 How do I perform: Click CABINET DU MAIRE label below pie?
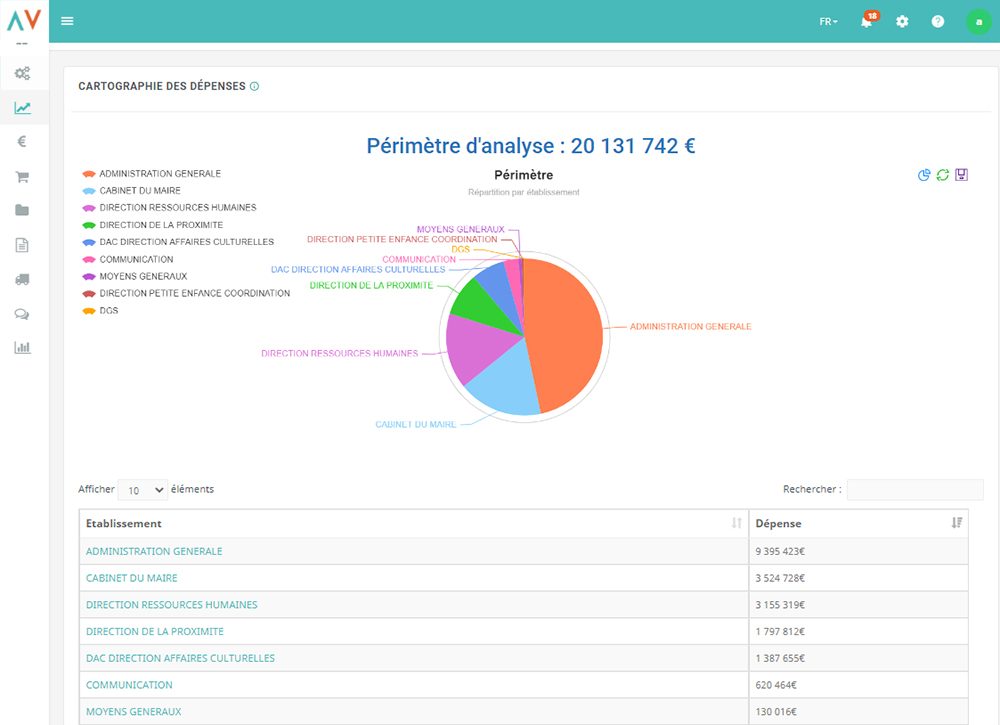click(x=416, y=425)
